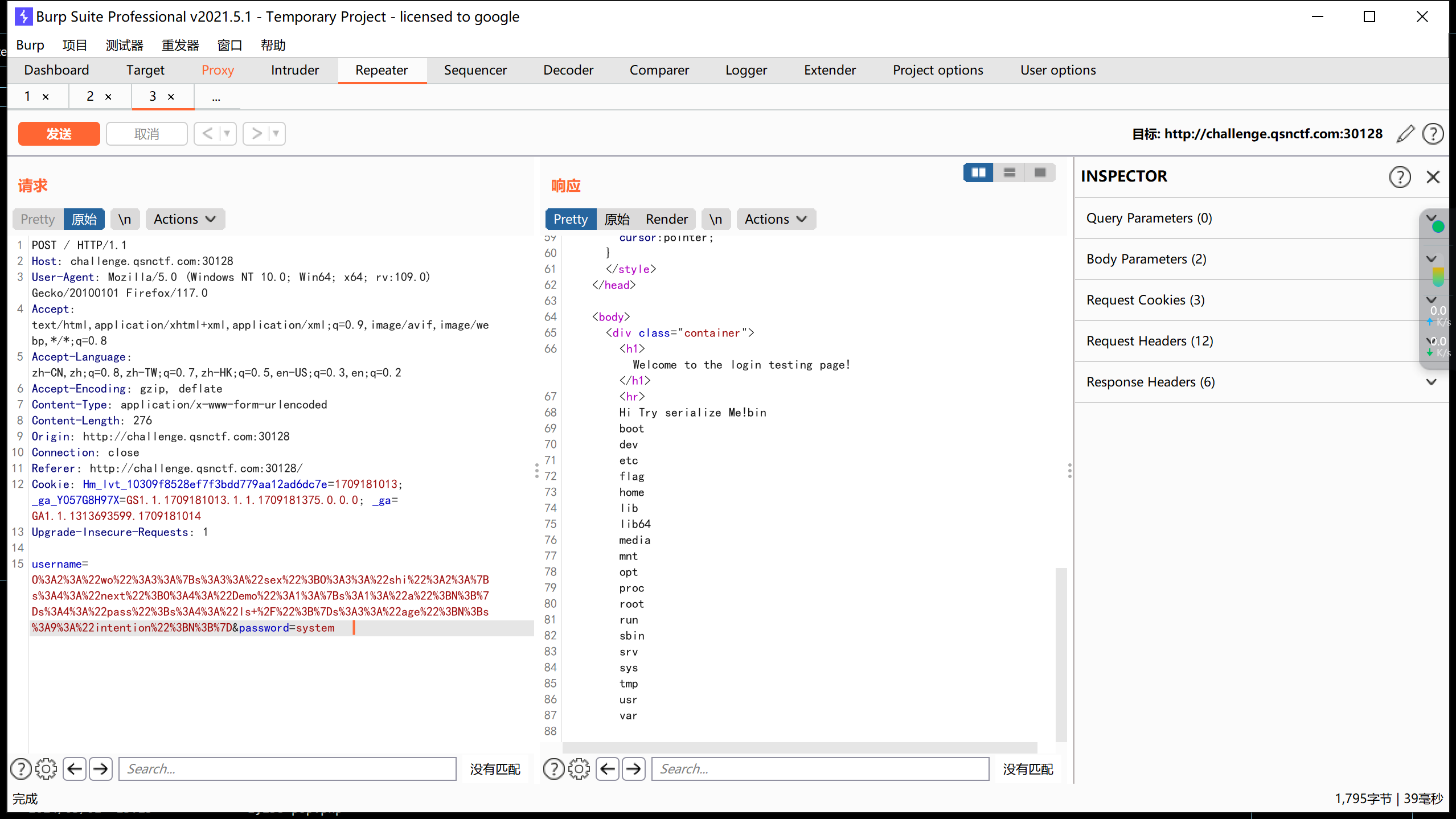Screen dimensions: 1456x819
Task: Expand Body Parameters (2) section
Action: point(1261,259)
